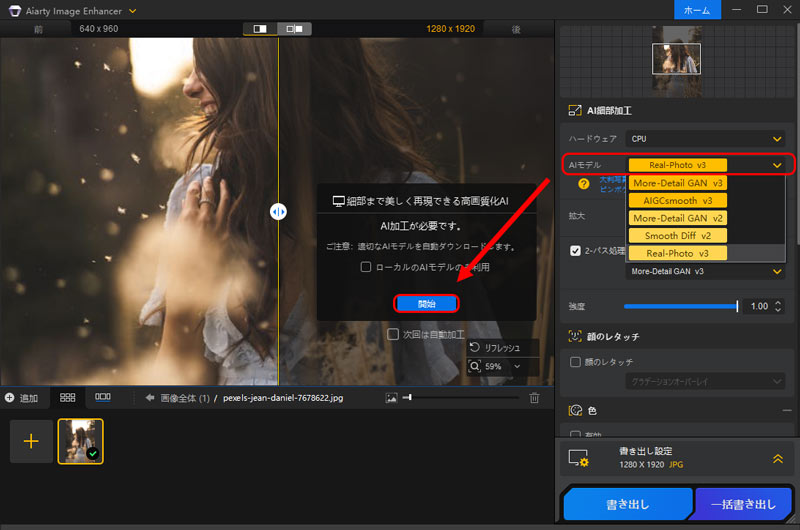
Task: Select the pexels-jean-daniel thumbnail
Action: tap(81, 441)
